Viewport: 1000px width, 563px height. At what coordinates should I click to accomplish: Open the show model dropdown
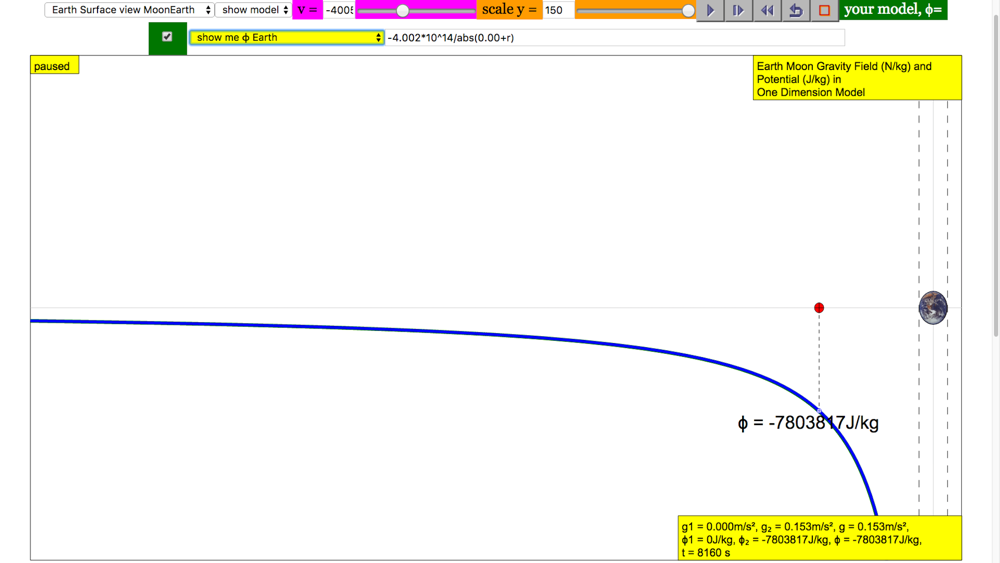coord(253,10)
